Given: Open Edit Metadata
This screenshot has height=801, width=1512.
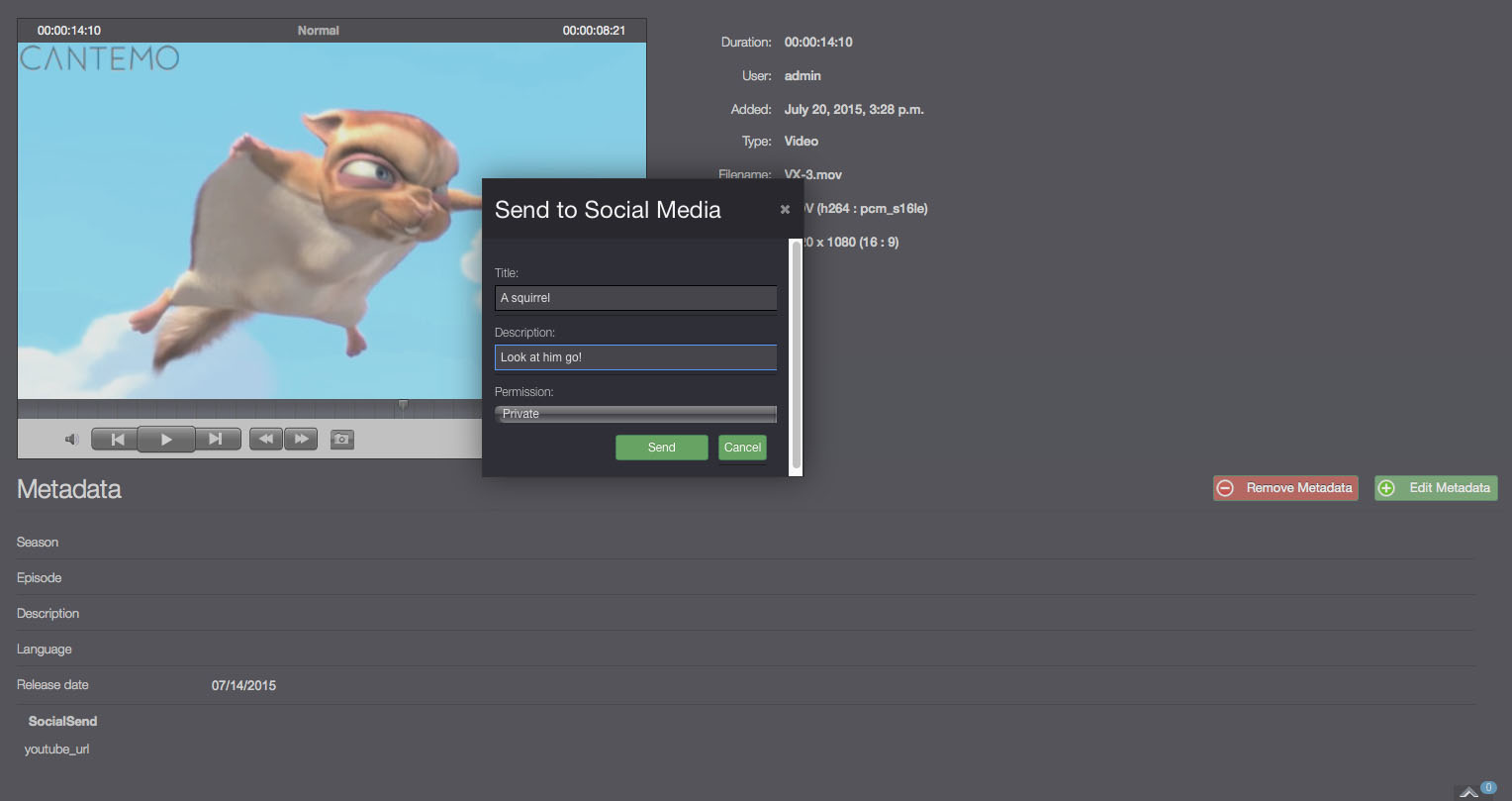Looking at the screenshot, I should click(1436, 488).
